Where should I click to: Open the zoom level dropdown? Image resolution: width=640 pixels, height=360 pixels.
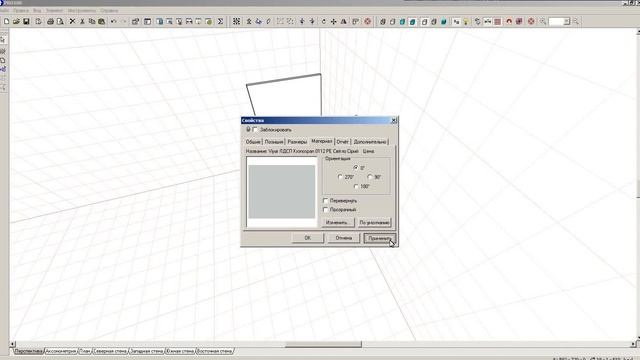pos(567,21)
